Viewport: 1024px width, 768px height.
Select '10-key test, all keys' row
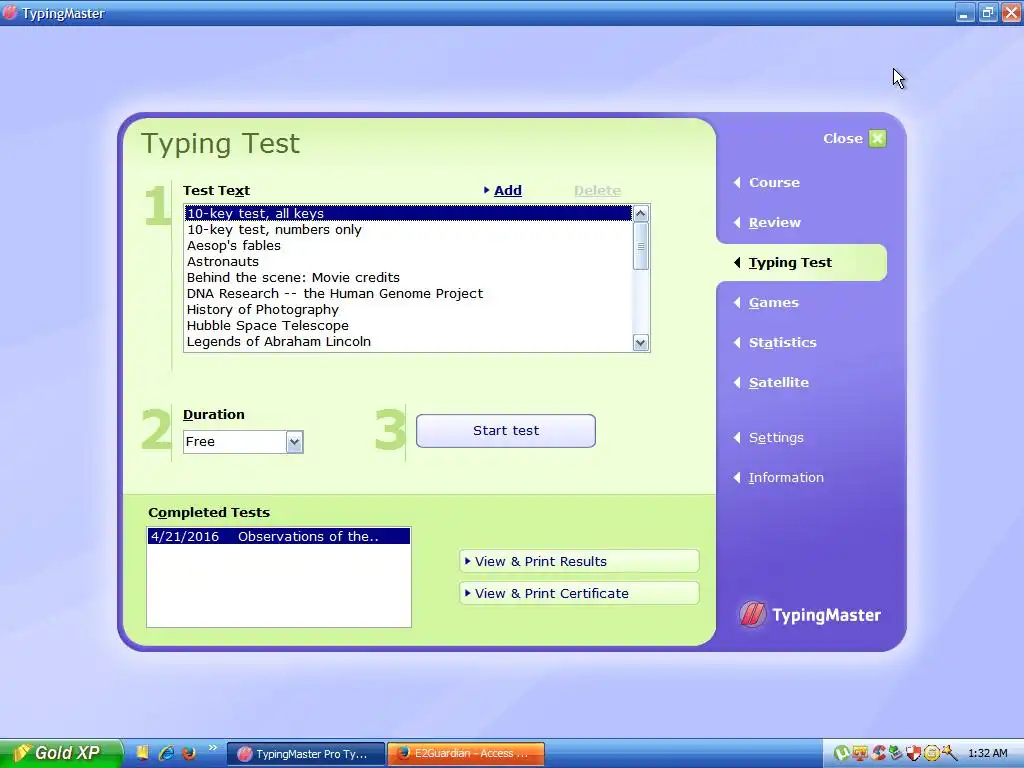click(x=408, y=214)
